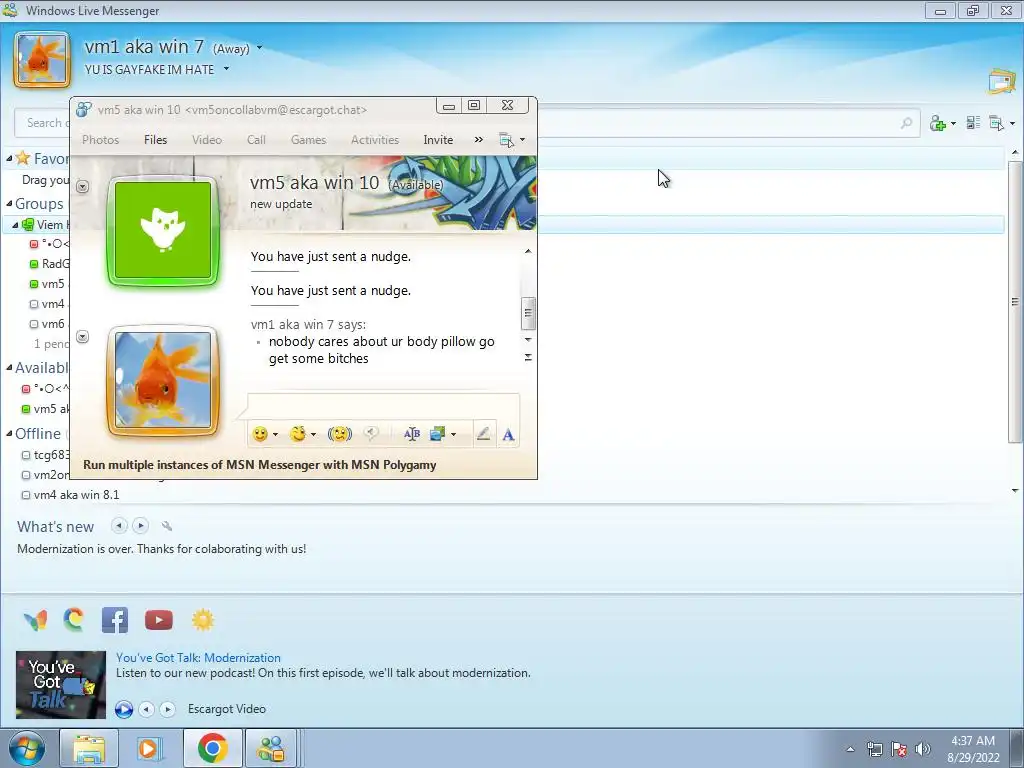Open the emoticon picker smiley icon
Image resolution: width=1024 pixels, height=768 pixels.
coord(260,434)
